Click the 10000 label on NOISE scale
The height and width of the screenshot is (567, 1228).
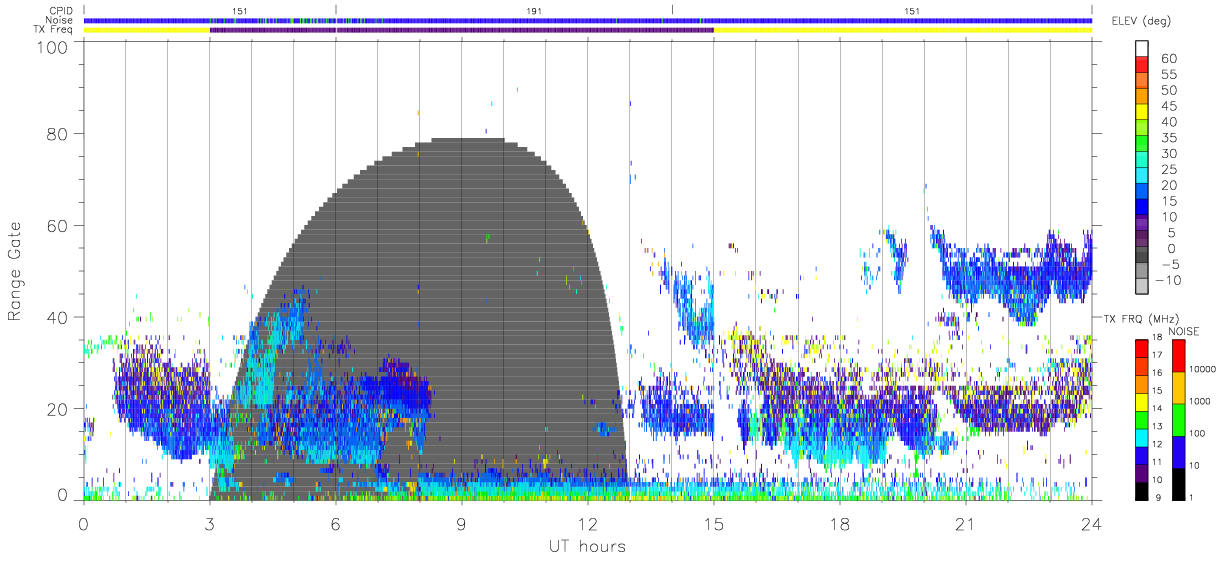pyautogui.click(x=1201, y=369)
